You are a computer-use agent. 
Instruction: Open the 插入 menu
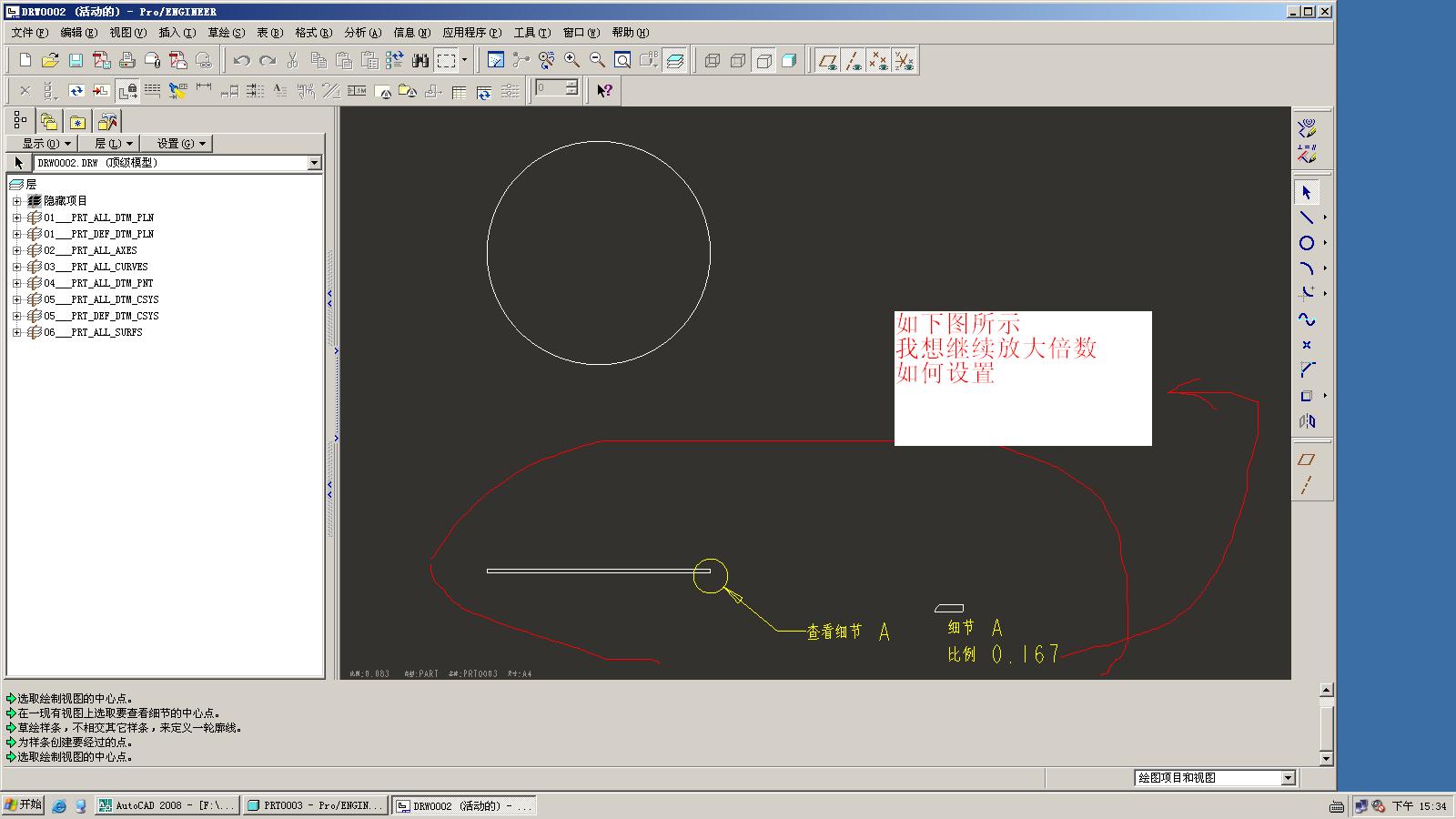point(177,33)
